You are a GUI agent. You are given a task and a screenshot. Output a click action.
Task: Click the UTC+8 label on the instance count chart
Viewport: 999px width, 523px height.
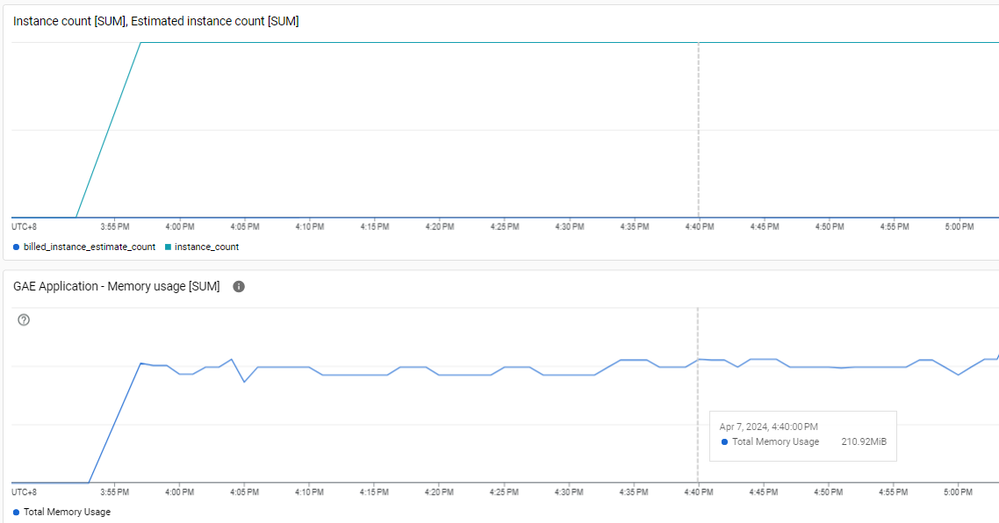pyautogui.click(x=24, y=227)
